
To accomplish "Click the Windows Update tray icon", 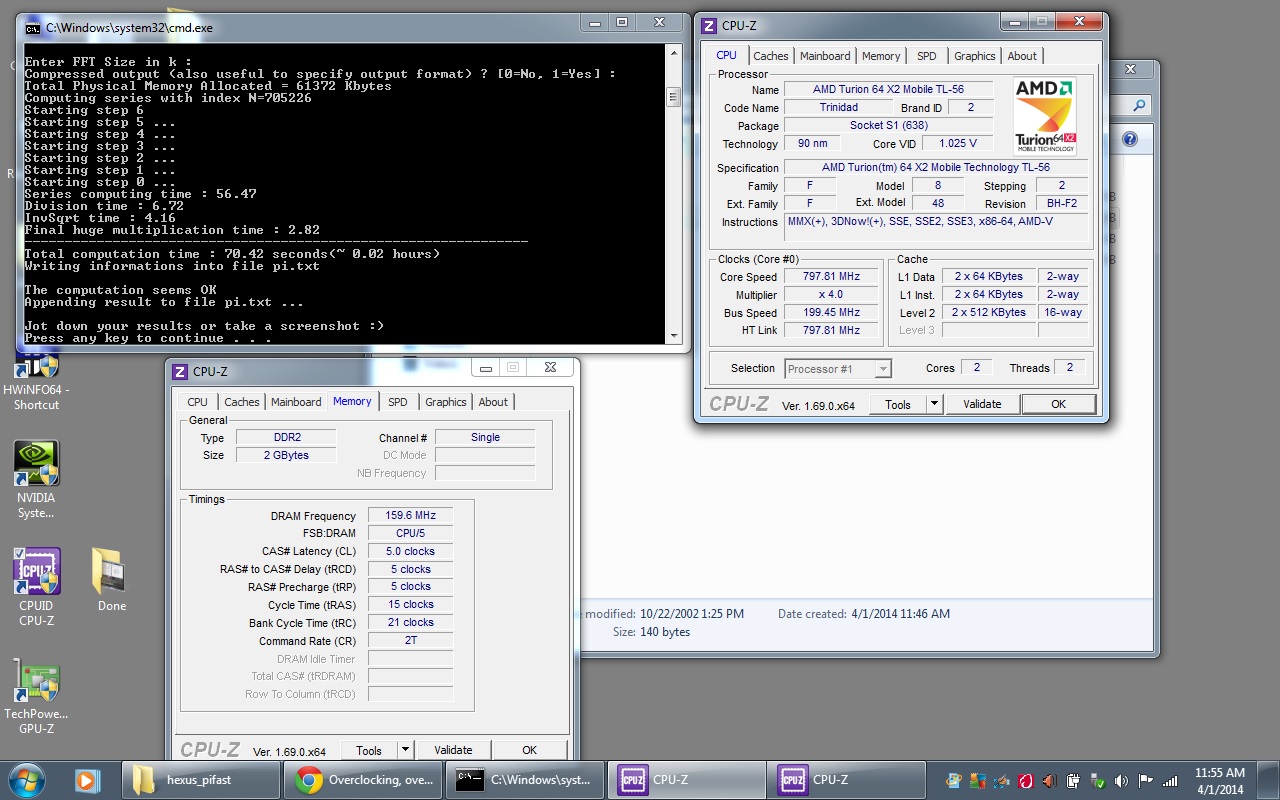I will click(x=954, y=781).
